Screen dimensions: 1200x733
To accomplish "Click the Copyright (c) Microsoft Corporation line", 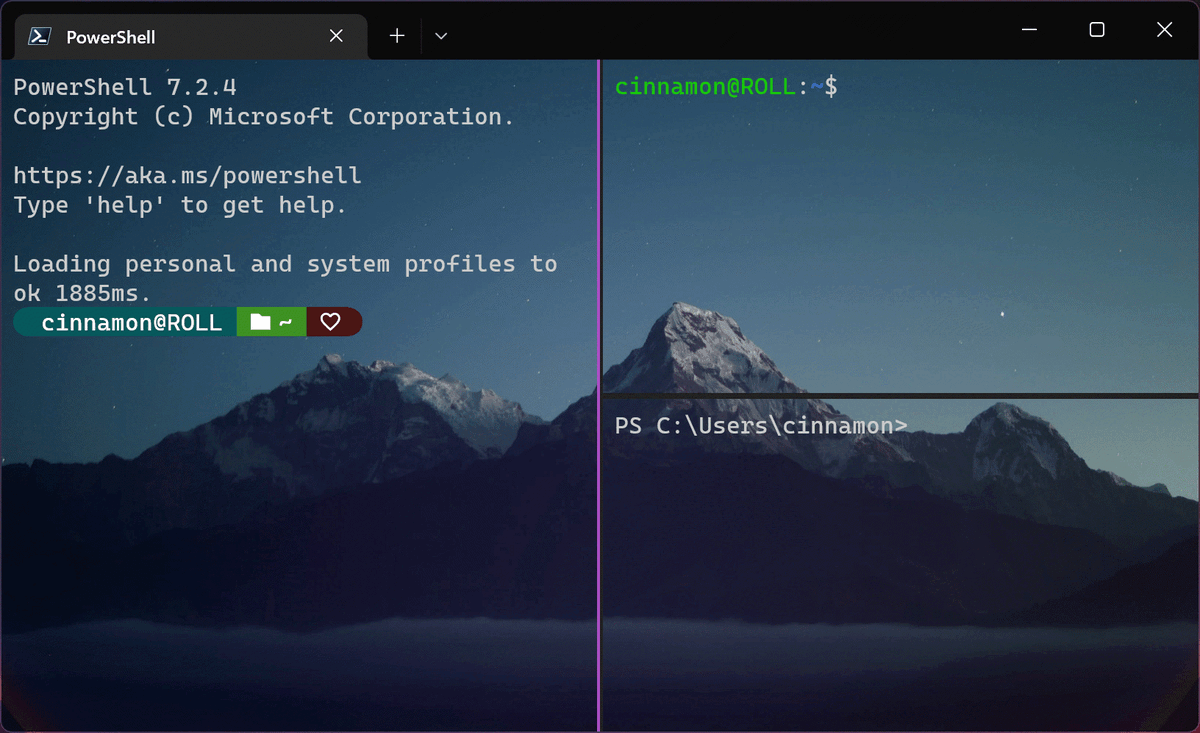I will tap(264, 117).
